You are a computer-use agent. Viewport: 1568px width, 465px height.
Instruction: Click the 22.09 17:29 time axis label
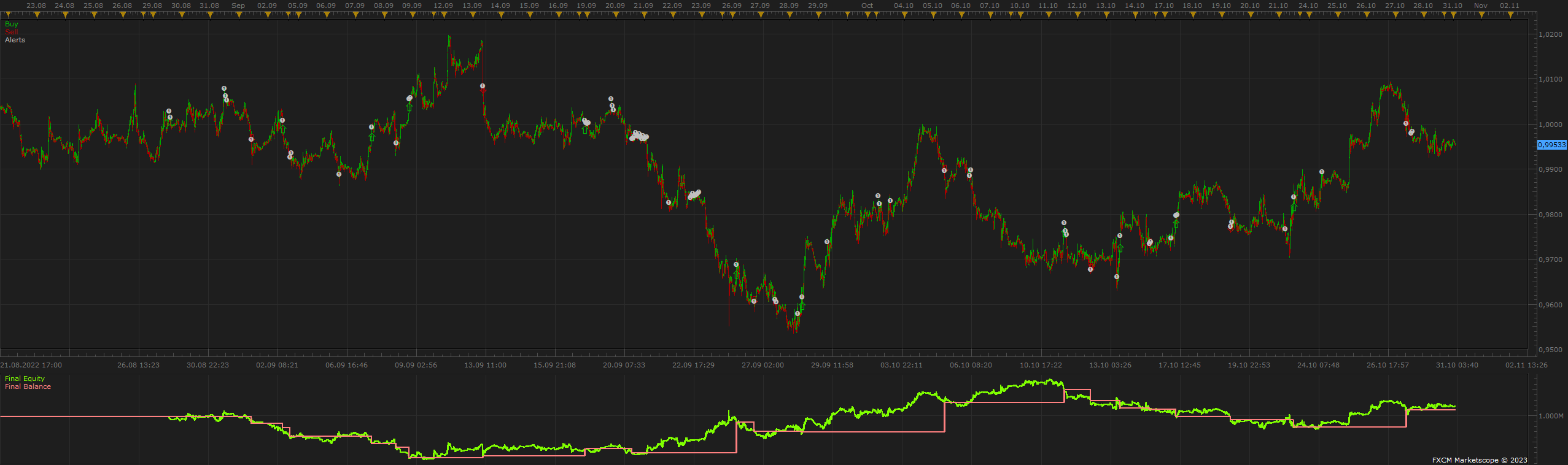coord(693,365)
